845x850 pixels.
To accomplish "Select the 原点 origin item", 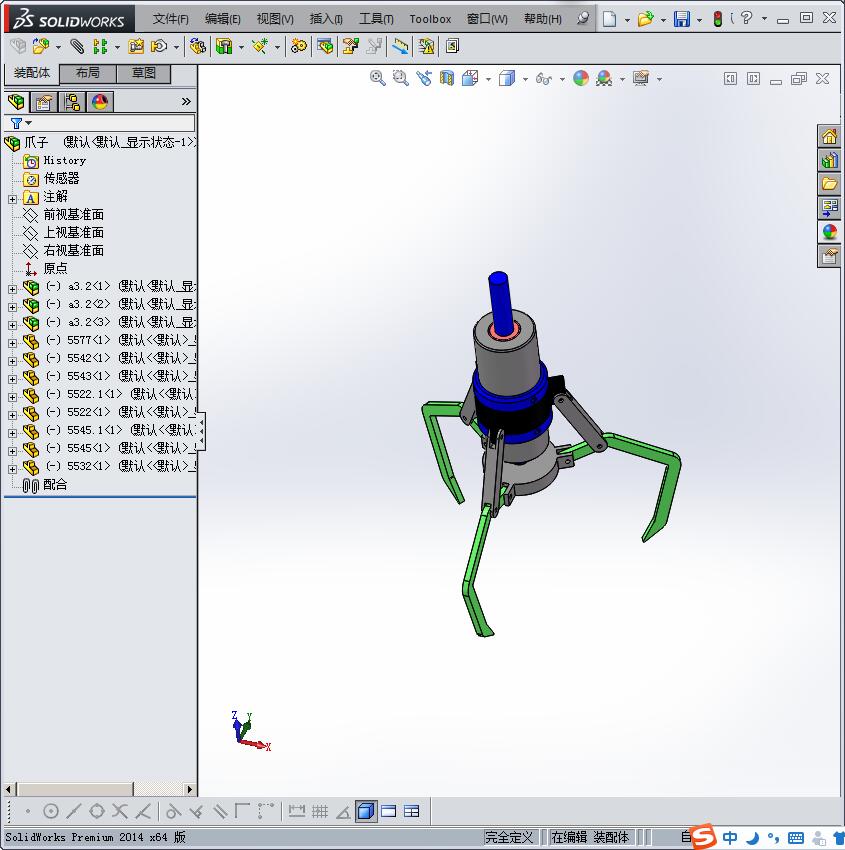I will [55, 268].
